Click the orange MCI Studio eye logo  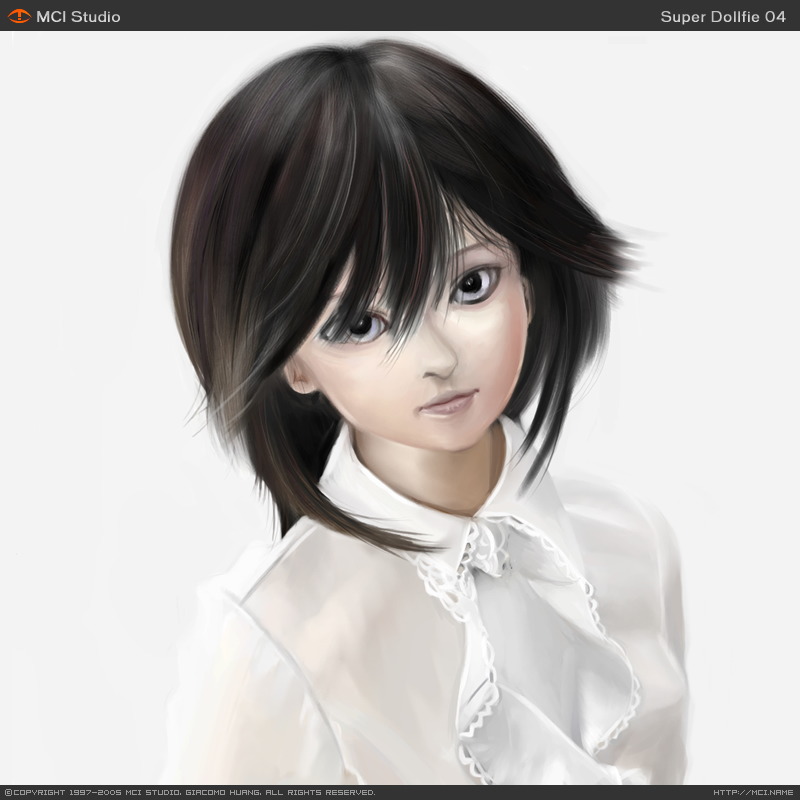coord(19,16)
